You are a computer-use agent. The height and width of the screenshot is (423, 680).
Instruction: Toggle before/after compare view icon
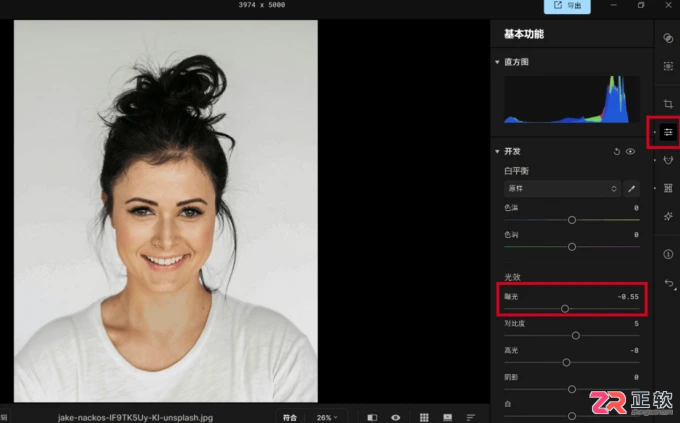tap(372, 417)
